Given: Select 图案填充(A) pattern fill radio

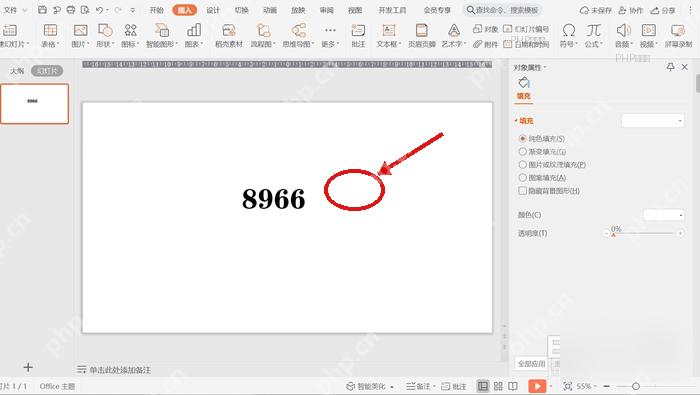Looking at the screenshot, I should (522, 178).
